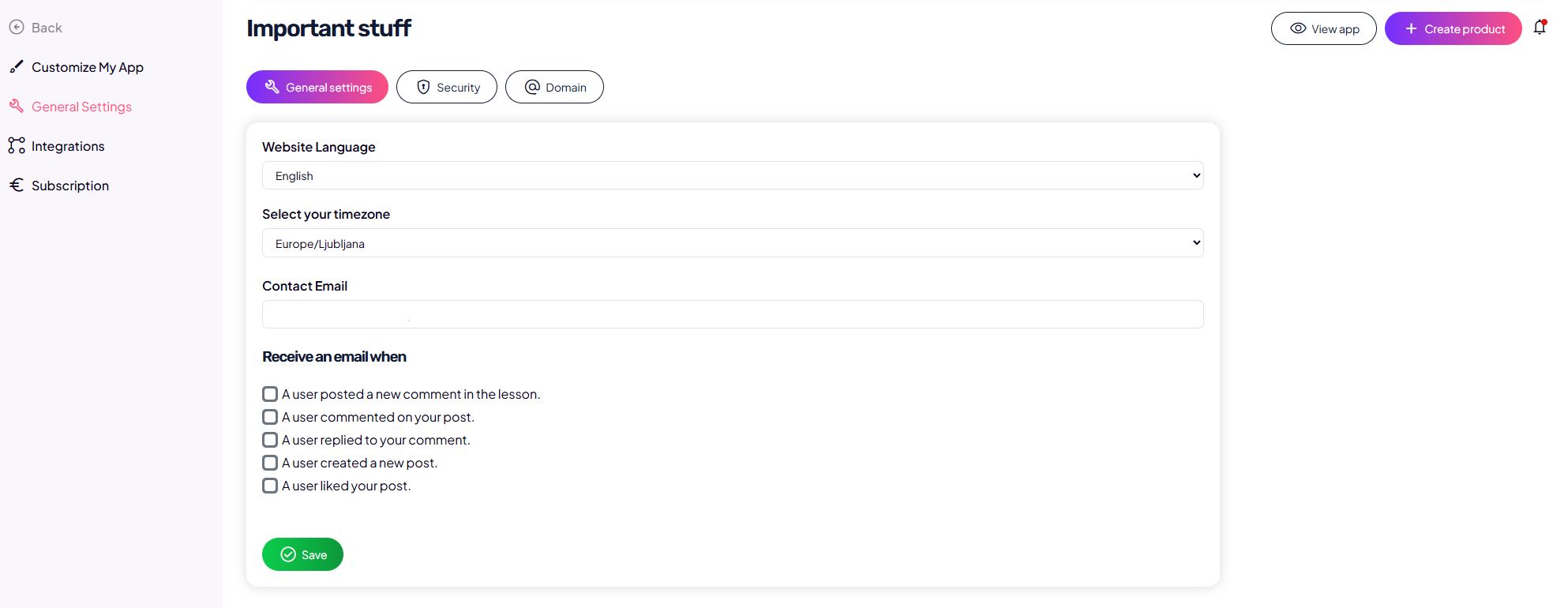Click the Back arrow icon
Image resolution: width=1568 pixels, height=608 pixels.
click(17, 28)
